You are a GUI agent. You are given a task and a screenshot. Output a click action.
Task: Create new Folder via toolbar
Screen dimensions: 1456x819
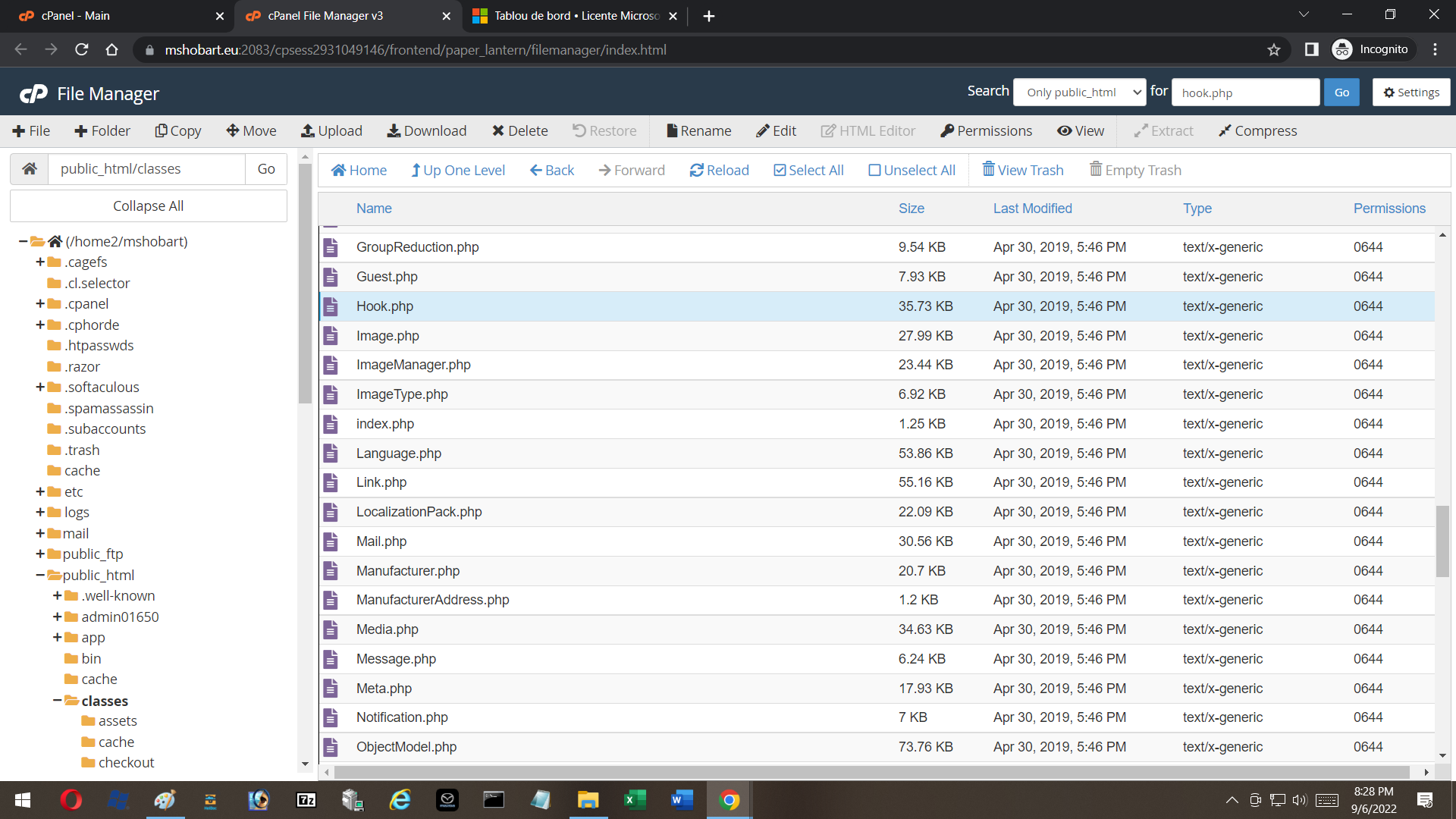(x=102, y=130)
